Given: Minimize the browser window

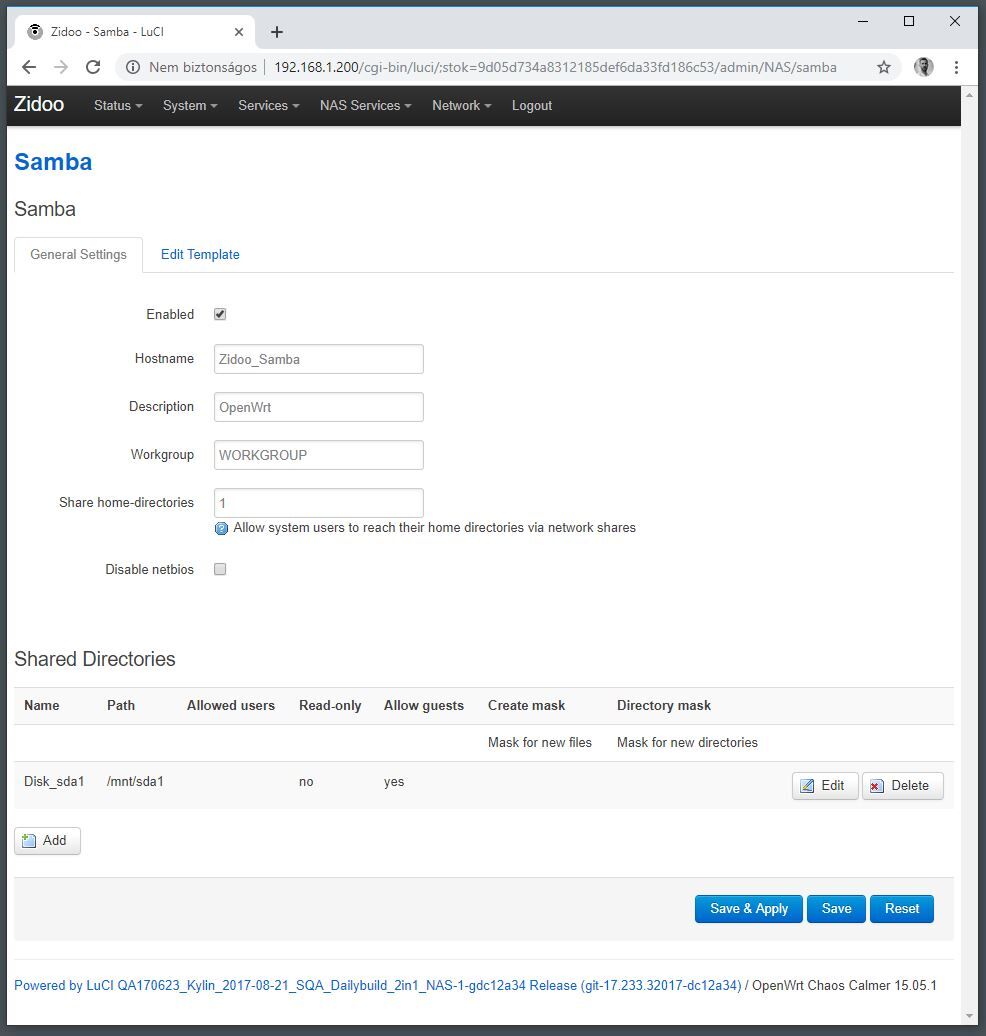Looking at the screenshot, I should coord(862,21).
